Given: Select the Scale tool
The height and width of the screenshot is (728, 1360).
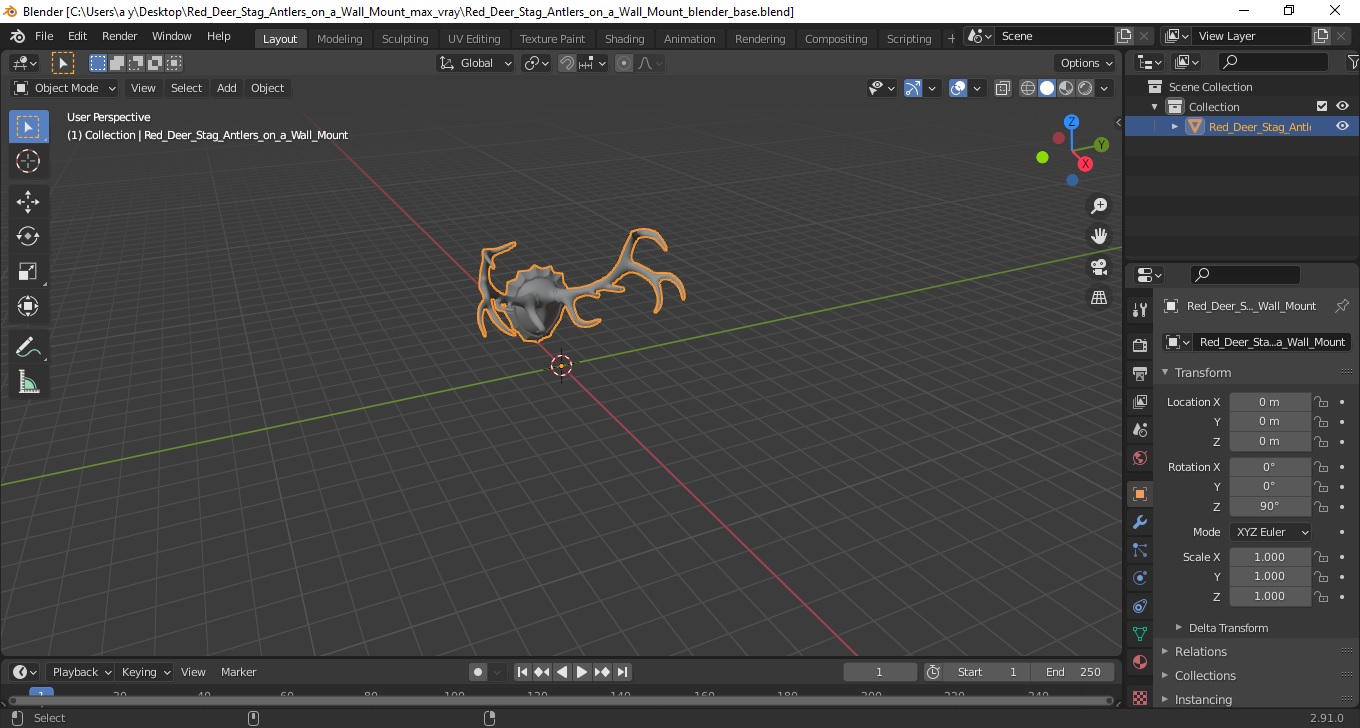Looking at the screenshot, I should click(x=28, y=272).
